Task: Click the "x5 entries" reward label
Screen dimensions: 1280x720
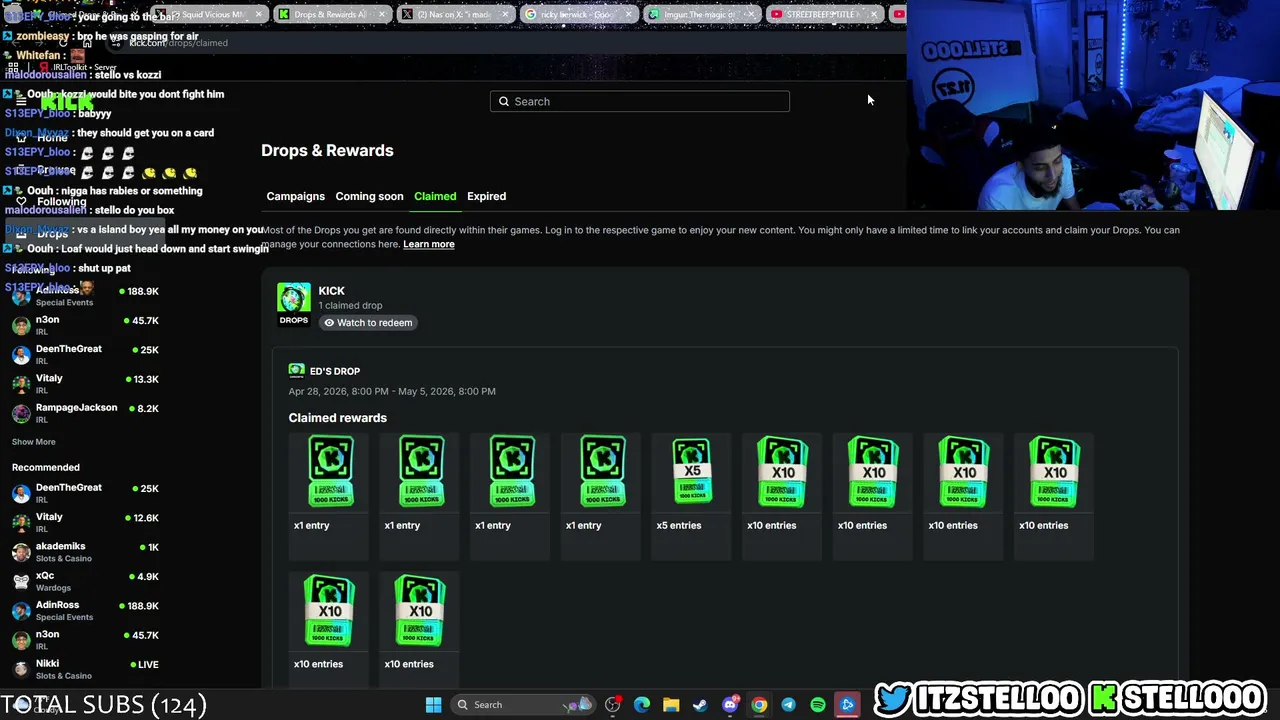Action: point(678,525)
